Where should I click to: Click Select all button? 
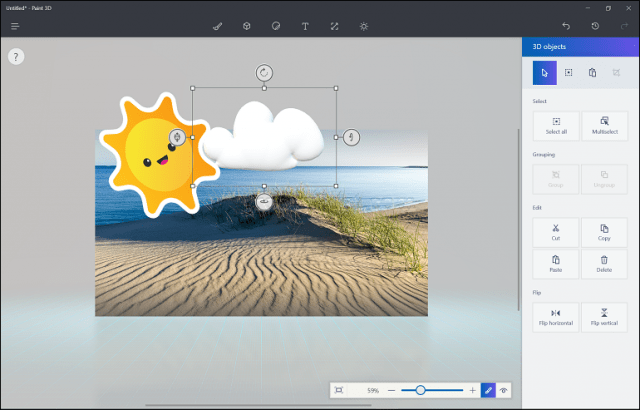pos(556,126)
